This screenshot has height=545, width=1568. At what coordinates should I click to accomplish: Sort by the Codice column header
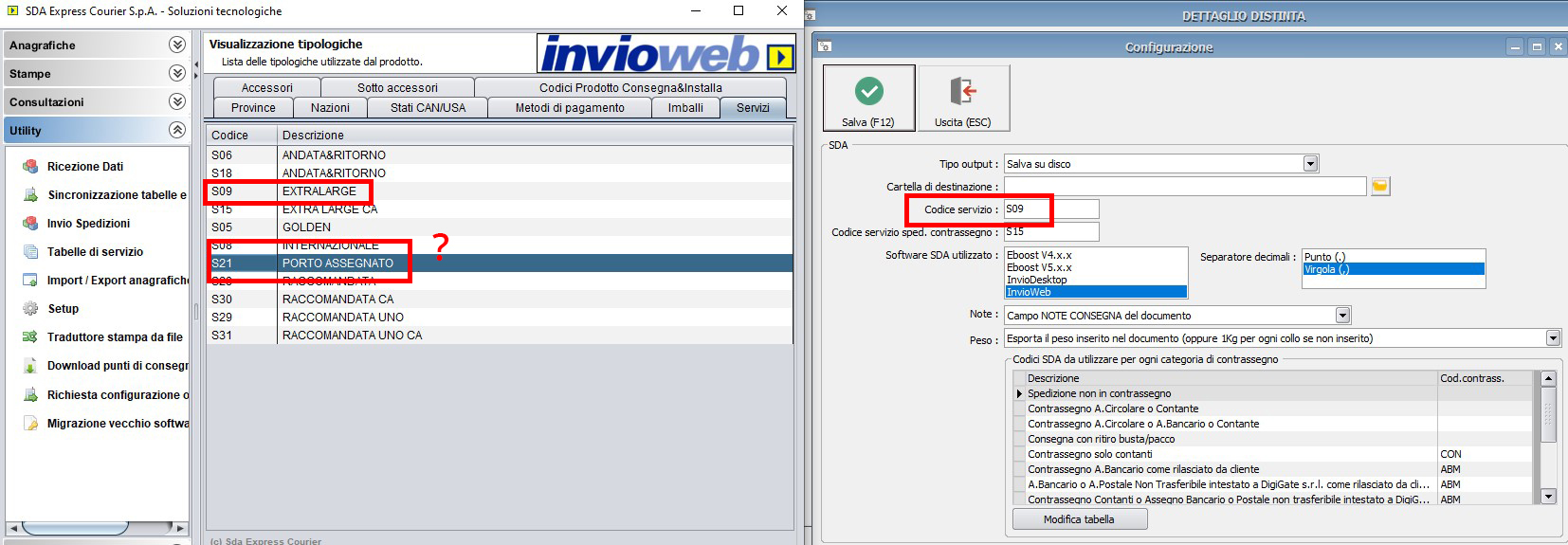click(x=242, y=135)
